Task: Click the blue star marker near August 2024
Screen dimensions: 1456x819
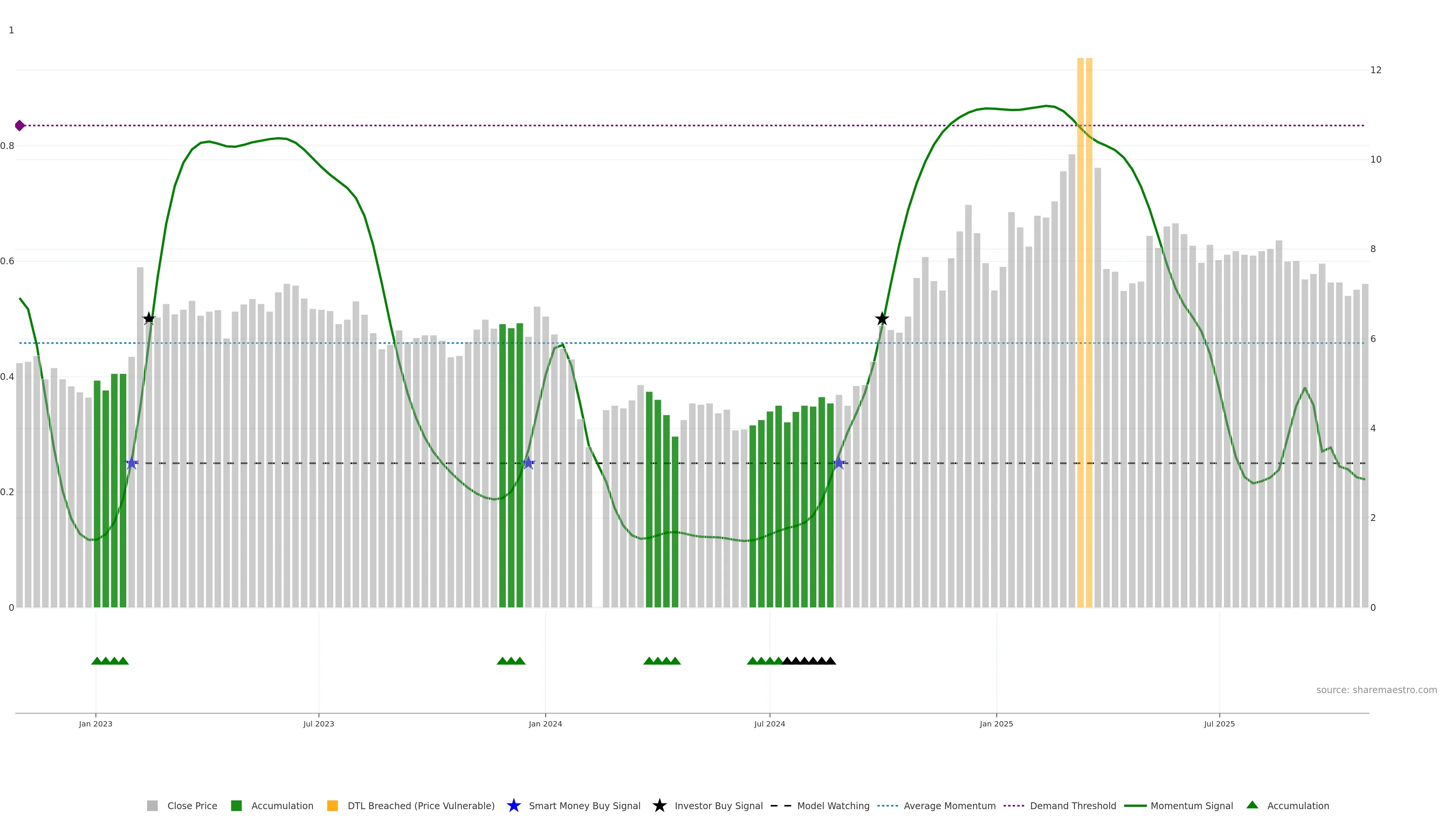Action: tap(839, 463)
